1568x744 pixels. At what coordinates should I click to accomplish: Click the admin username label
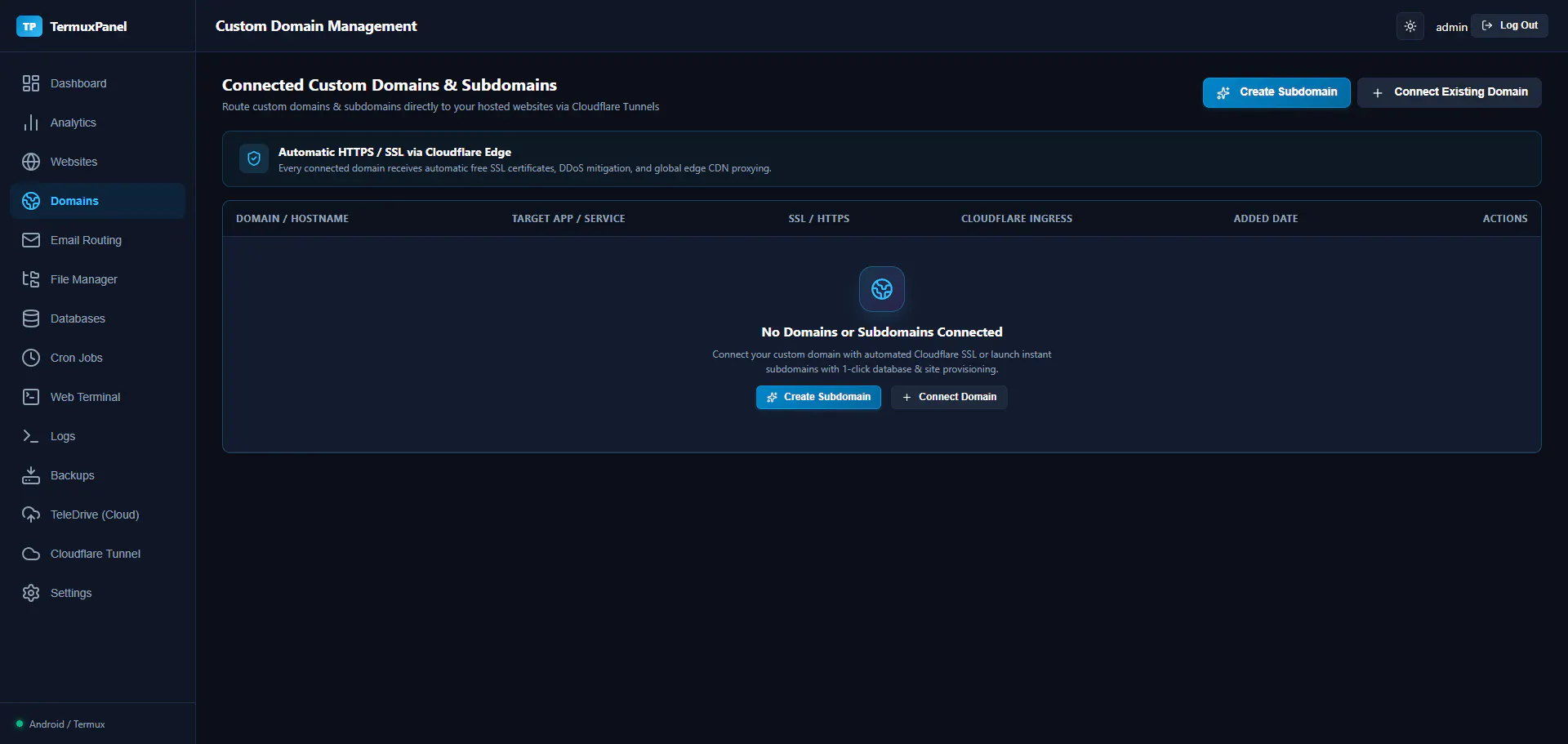point(1451,27)
